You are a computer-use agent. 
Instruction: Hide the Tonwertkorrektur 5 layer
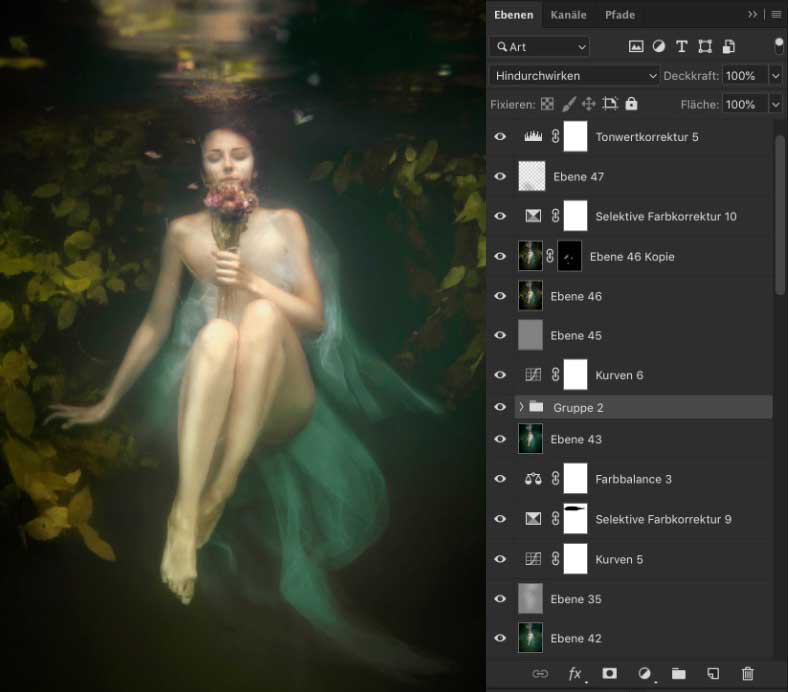(x=501, y=137)
